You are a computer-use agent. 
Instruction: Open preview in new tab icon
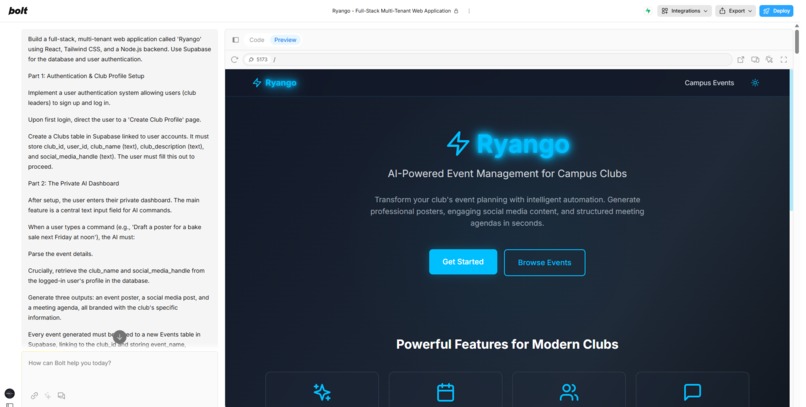(741, 60)
